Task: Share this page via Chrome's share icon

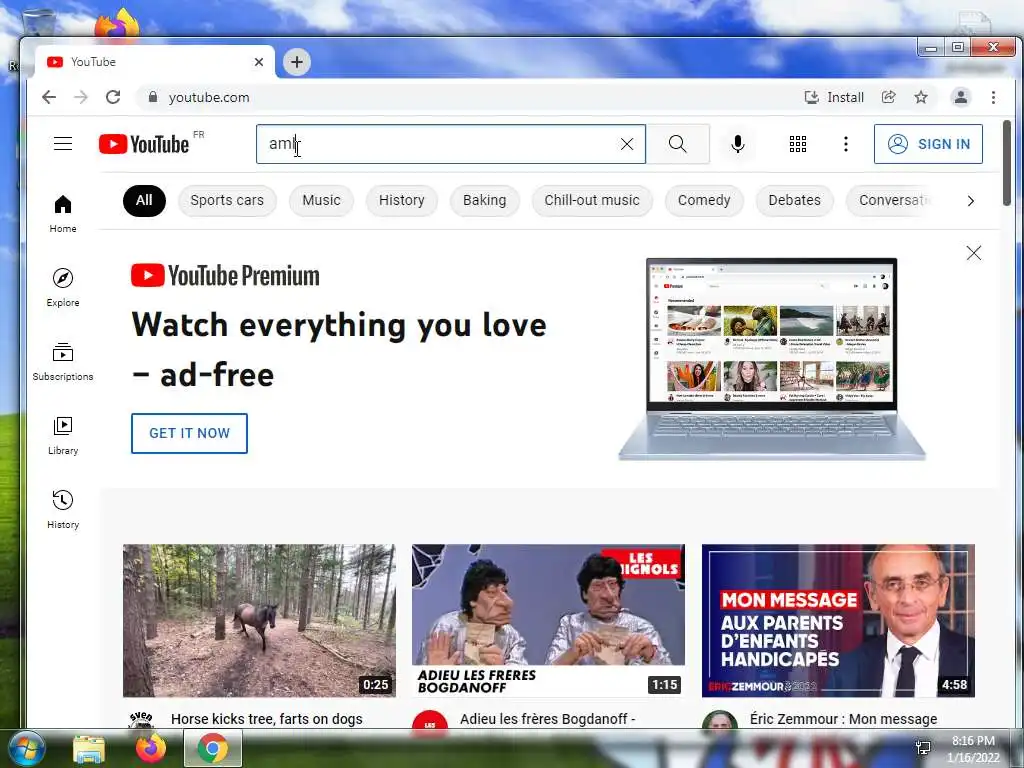Action: [889, 97]
